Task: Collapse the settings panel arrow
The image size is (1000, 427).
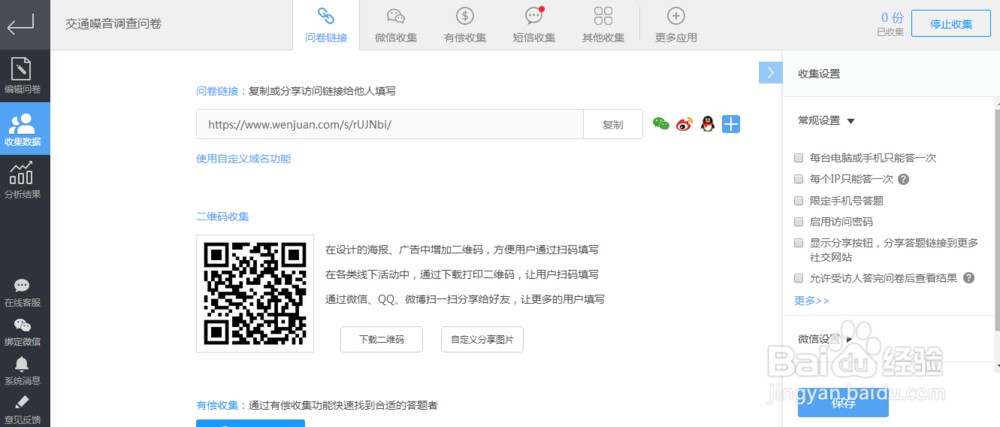Action: [x=770, y=73]
